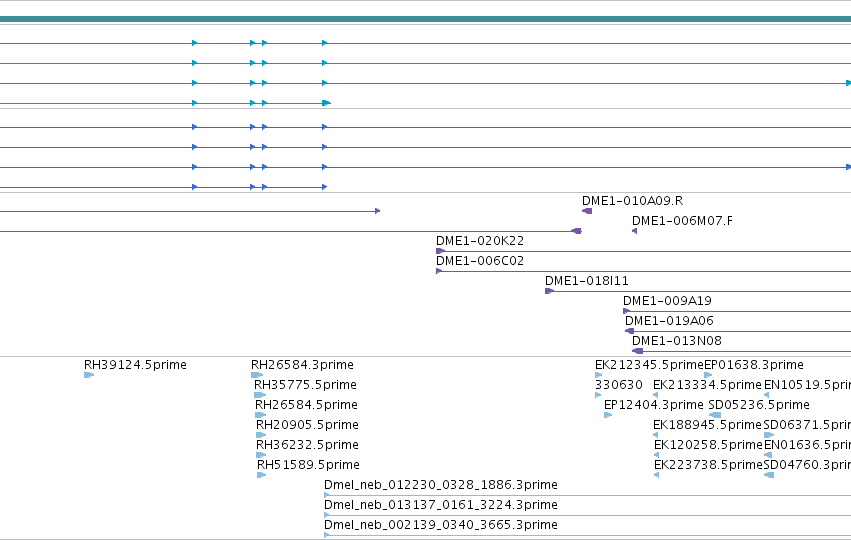The height and width of the screenshot is (540, 851).
Task: Click the EK223738.5prime EST label
Action: [x=708, y=465]
